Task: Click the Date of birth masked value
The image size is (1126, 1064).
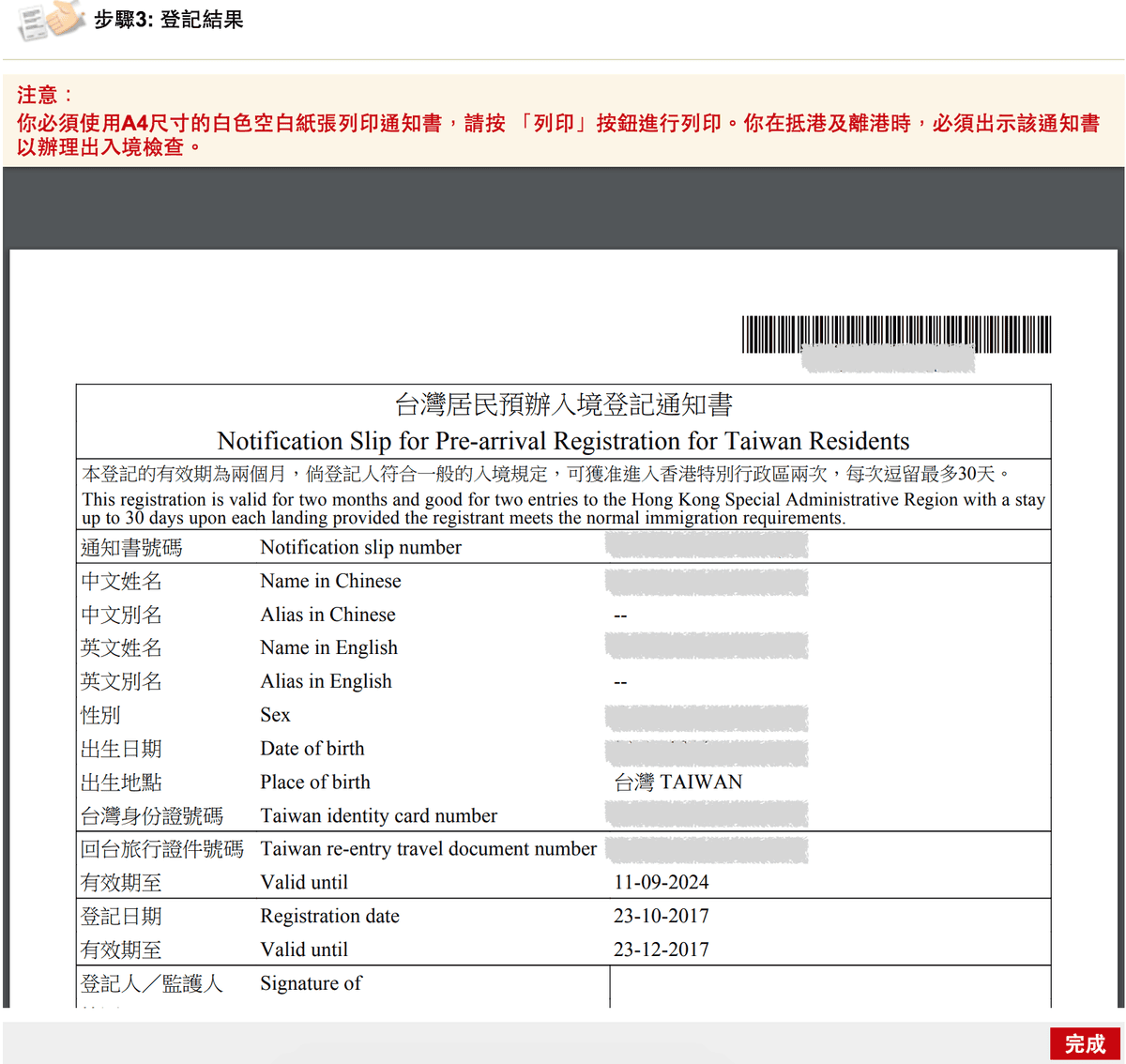Action: [x=706, y=751]
